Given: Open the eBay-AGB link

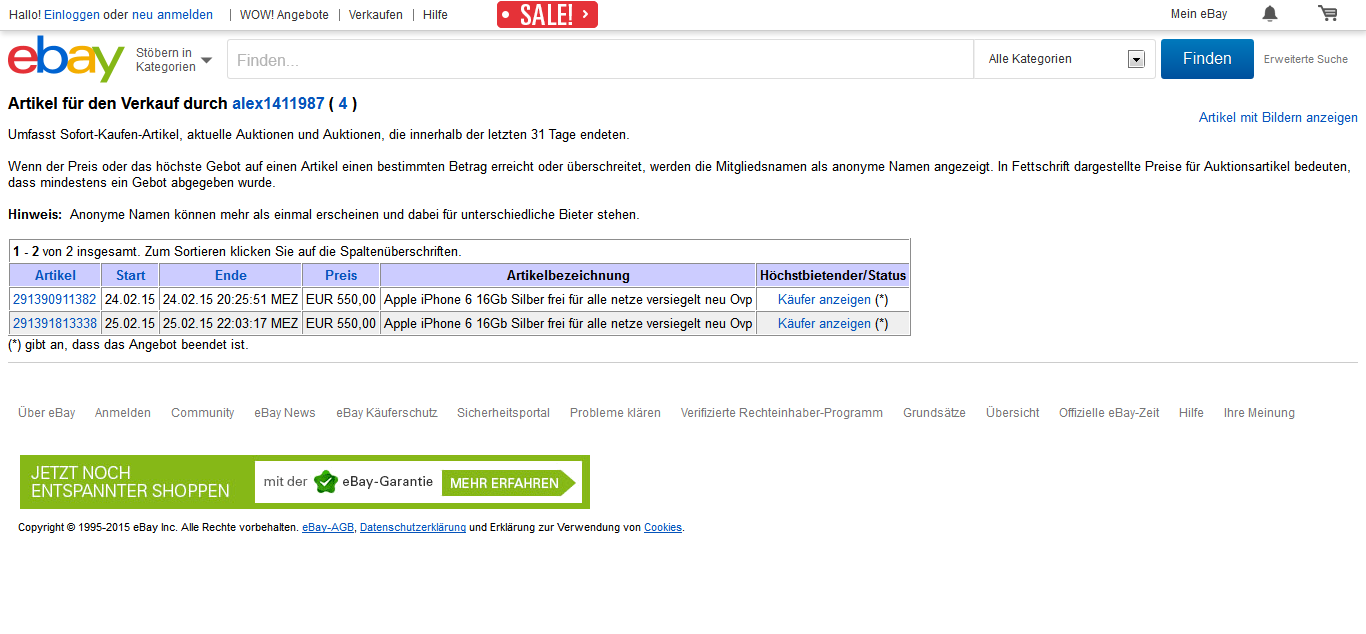Looking at the screenshot, I should click(x=328, y=528).
